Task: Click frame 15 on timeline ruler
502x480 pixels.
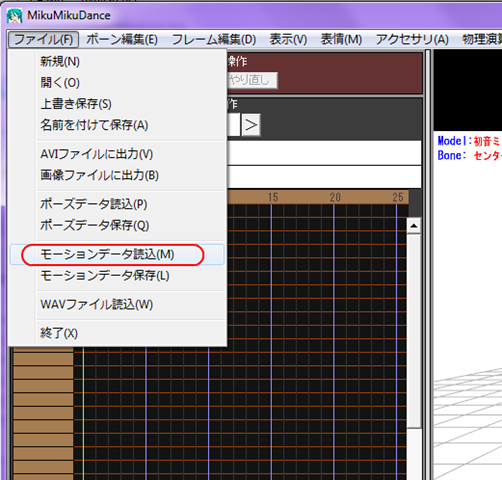Action: [273, 197]
